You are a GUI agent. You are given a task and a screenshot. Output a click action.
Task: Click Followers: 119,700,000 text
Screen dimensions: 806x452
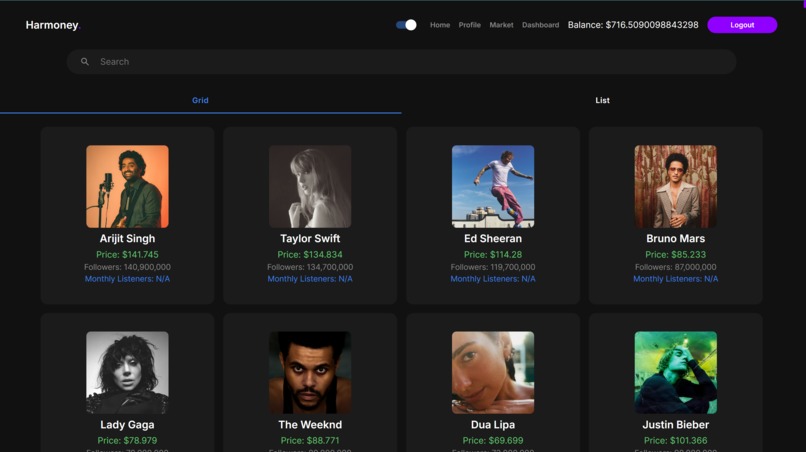coord(493,267)
